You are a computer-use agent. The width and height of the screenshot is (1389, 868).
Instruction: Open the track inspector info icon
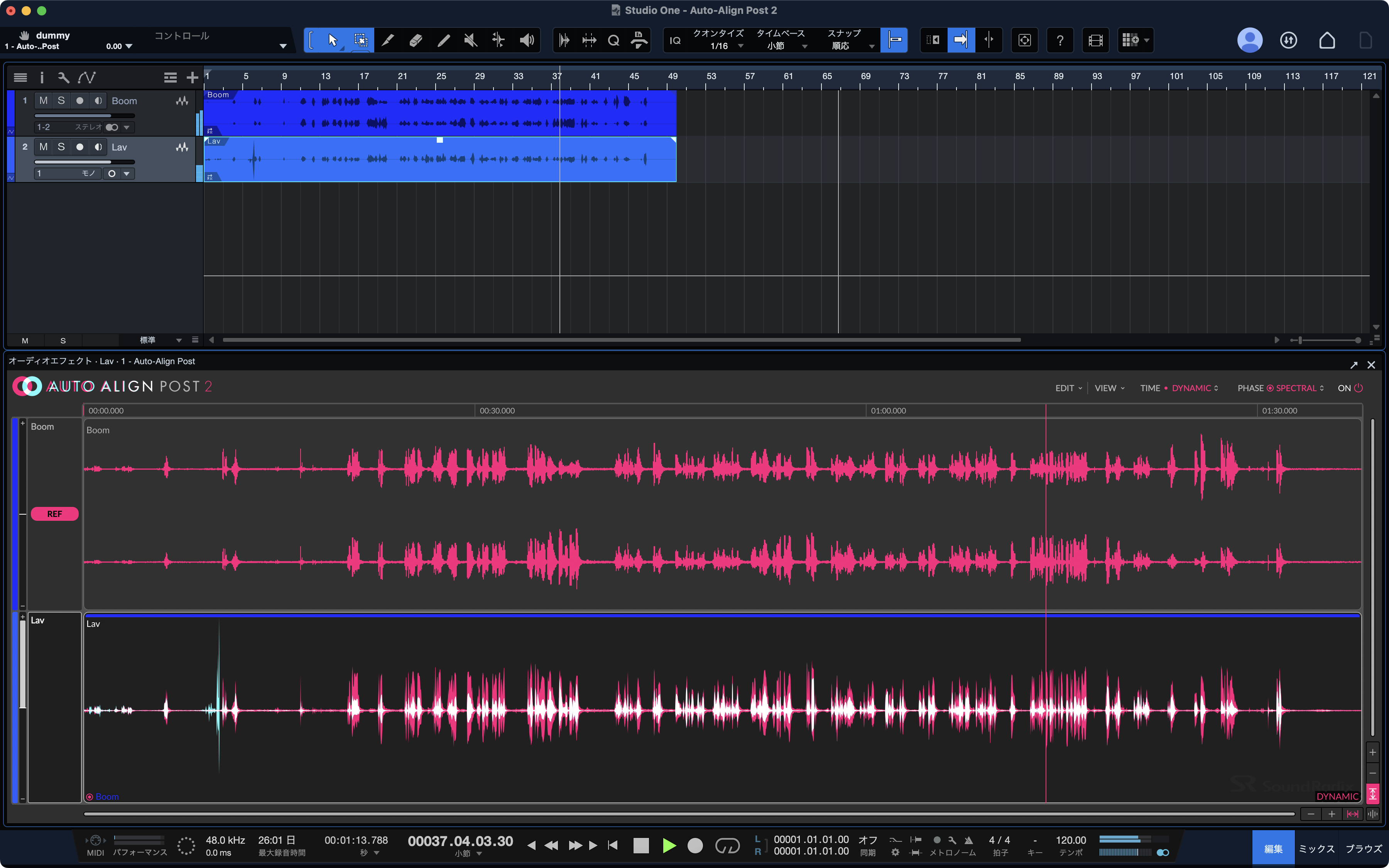click(41, 78)
